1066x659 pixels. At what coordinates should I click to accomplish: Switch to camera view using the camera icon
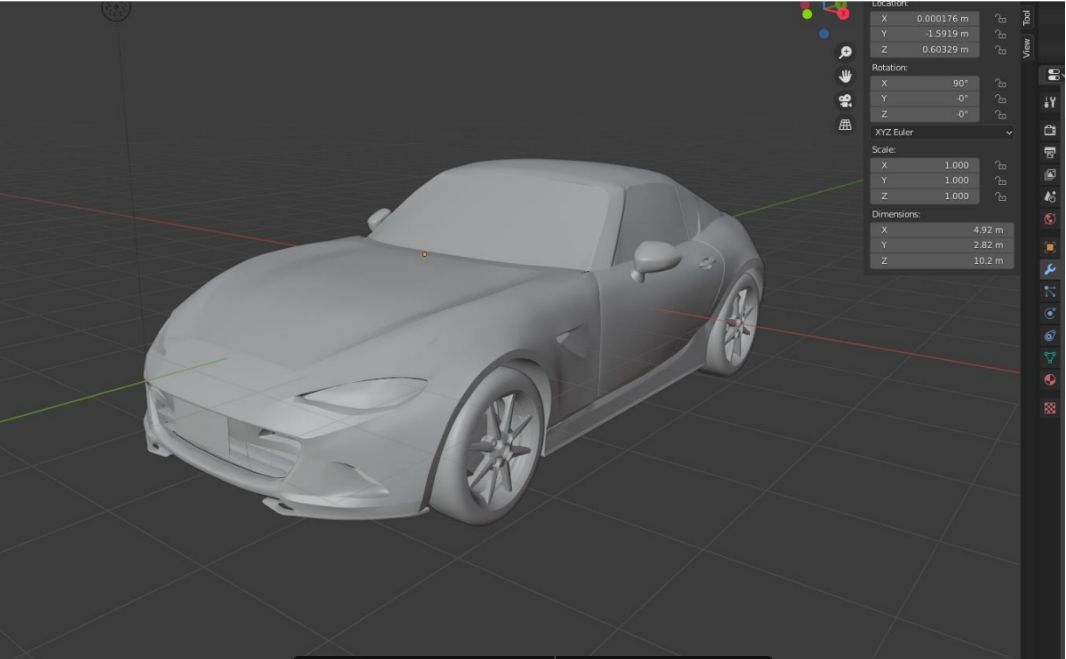845,100
